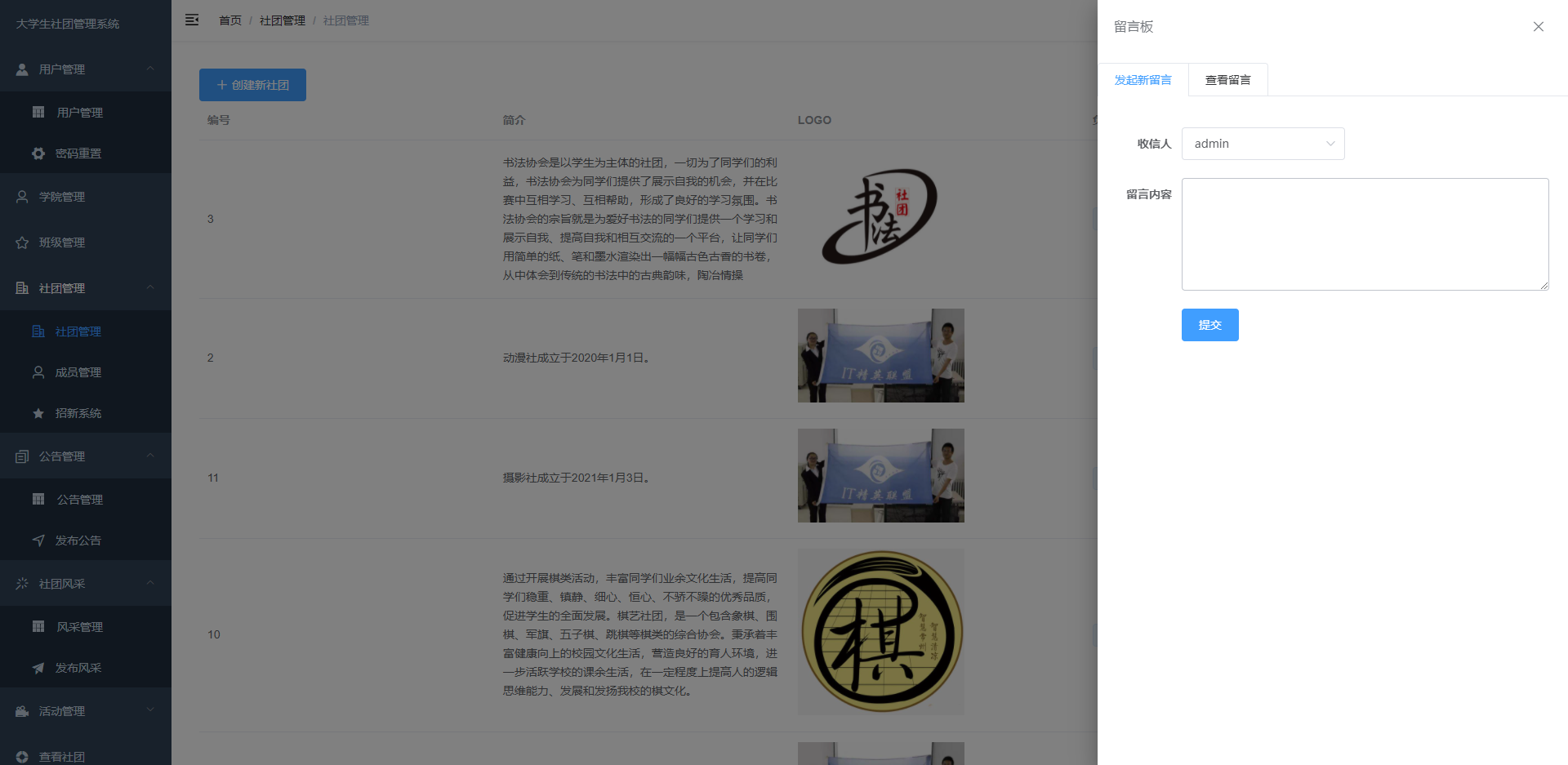Open 发布风采 in the sidebar

click(x=78, y=667)
